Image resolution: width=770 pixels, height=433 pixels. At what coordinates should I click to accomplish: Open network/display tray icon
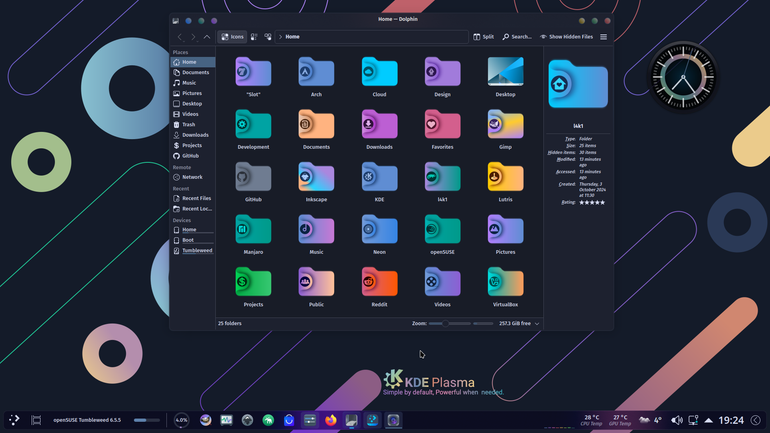tap(693, 420)
